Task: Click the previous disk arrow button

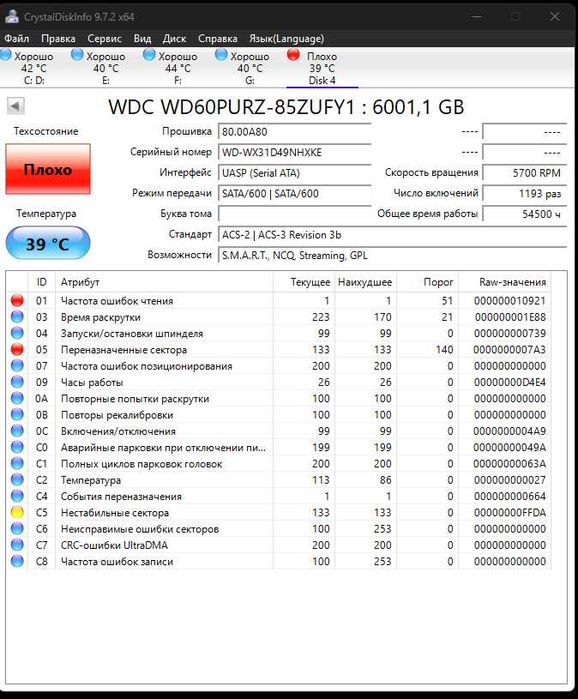Action: click(x=16, y=106)
